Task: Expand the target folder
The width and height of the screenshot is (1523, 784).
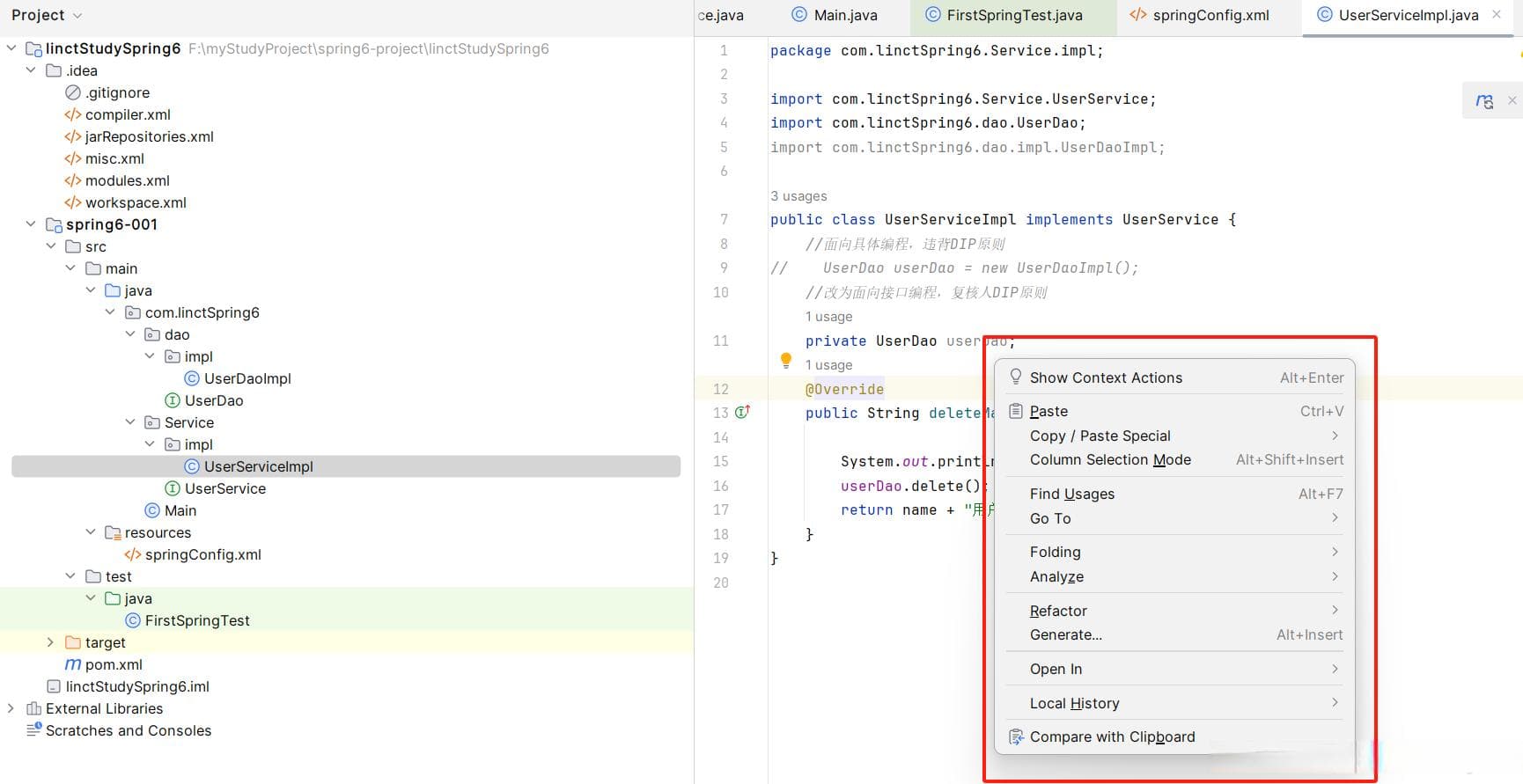Action: pos(51,642)
